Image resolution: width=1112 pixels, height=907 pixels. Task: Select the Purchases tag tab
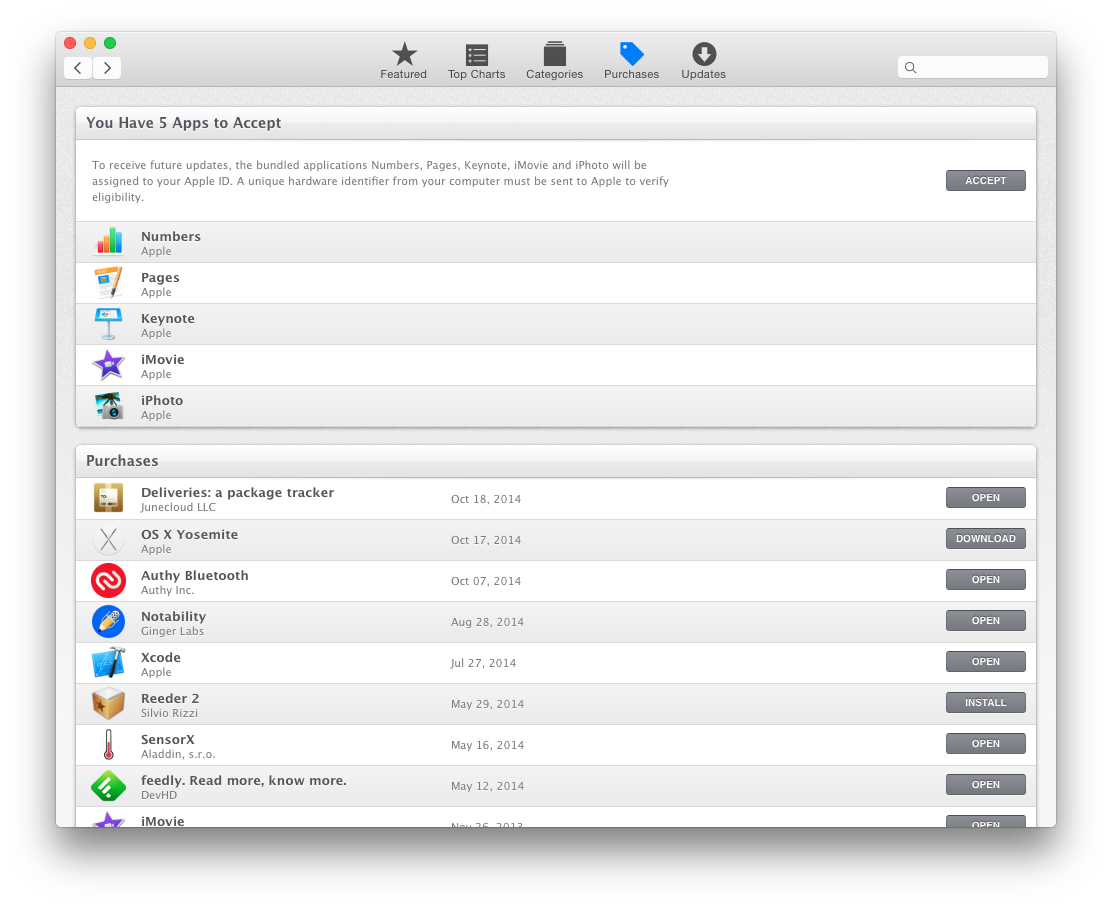[631, 60]
